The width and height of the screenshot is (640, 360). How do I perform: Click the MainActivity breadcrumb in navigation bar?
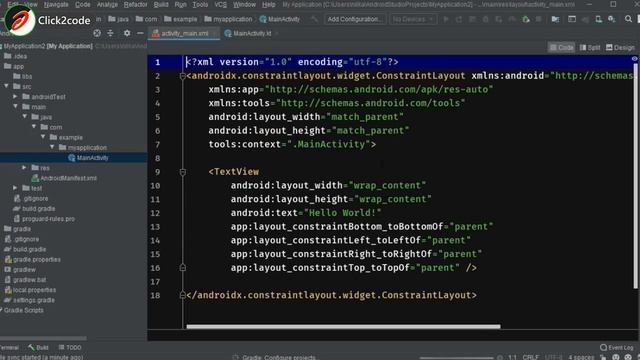(280, 19)
